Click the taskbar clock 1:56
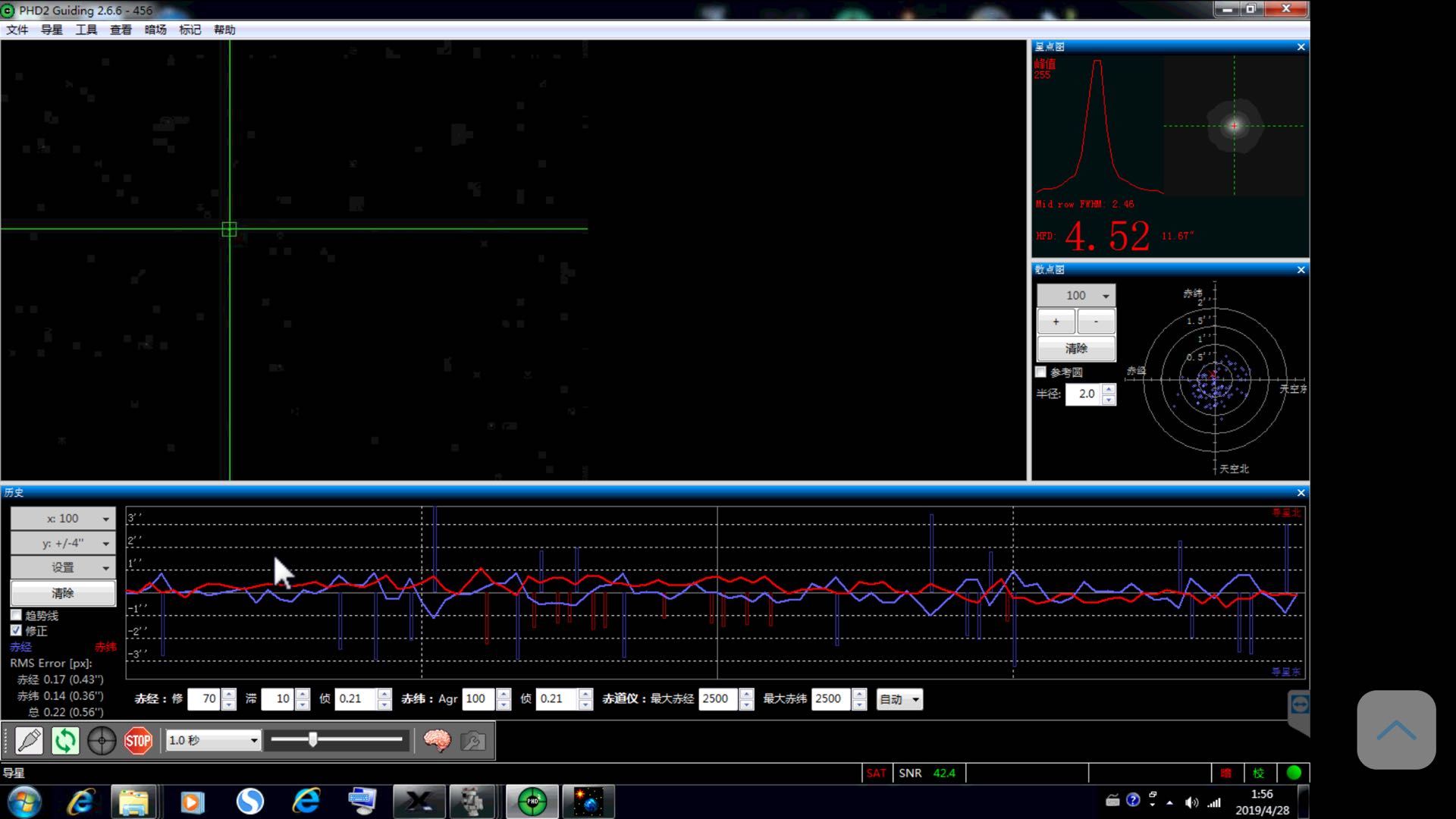The image size is (1456, 819). pos(1262,794)
